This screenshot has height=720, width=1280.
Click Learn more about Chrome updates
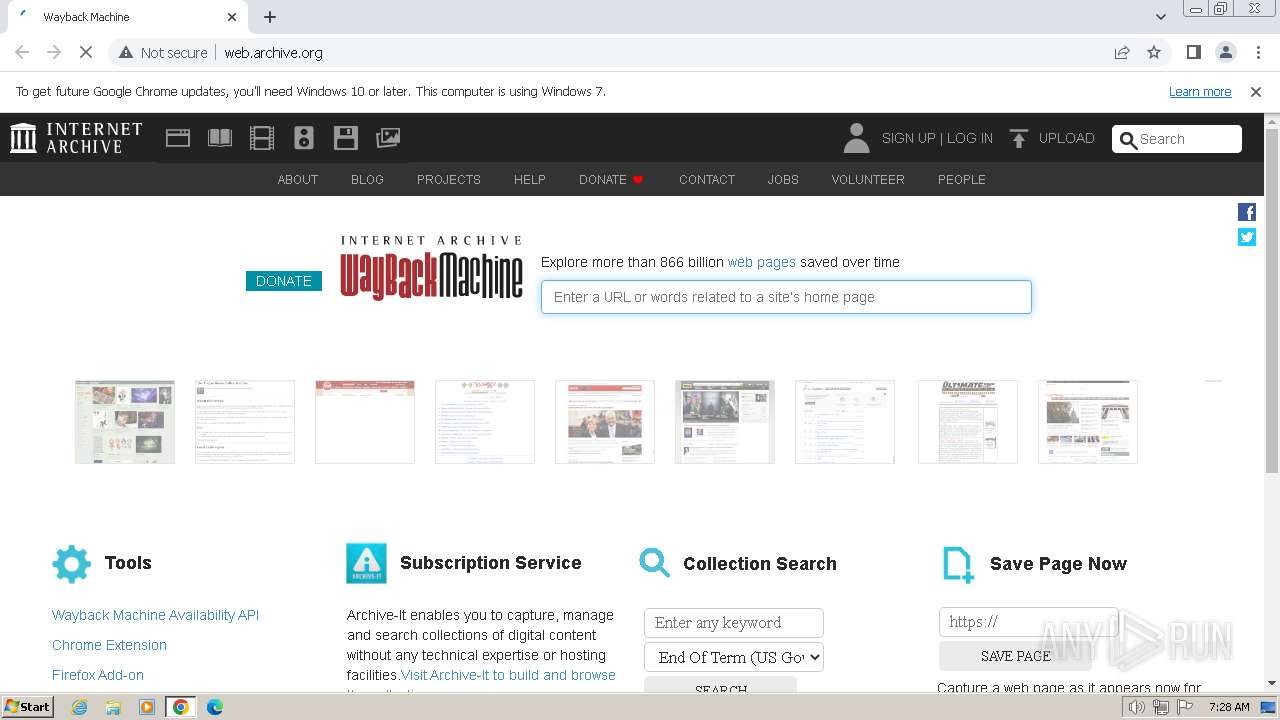point(1200,91)
